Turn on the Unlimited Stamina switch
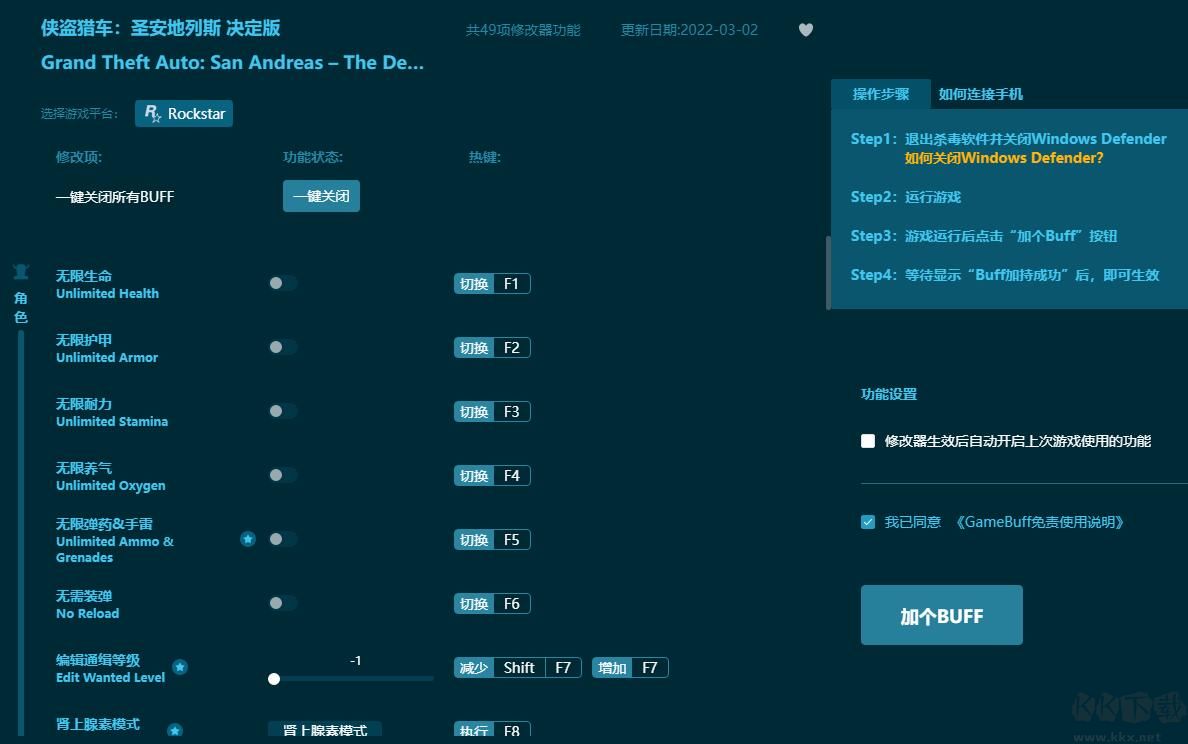 click(282, 411)
